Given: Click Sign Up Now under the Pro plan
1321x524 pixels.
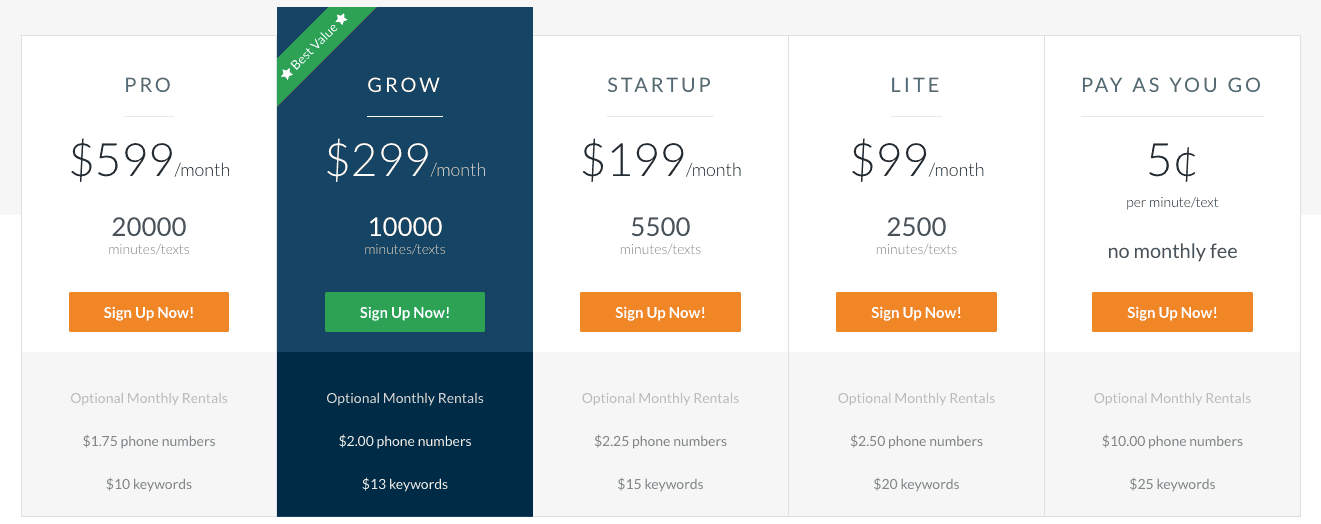Looking at the screenshot, I should [x=149, y=312].
